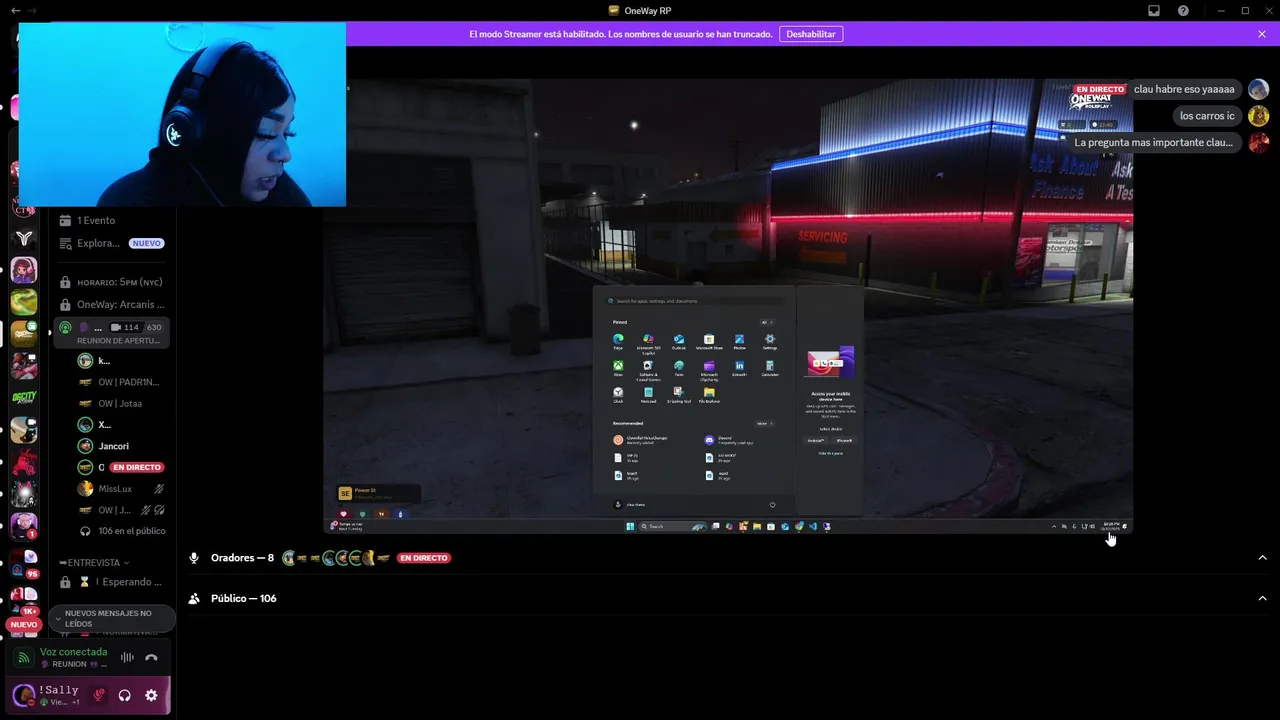Viewport: 1280px width, 720px height.
Task: Disconnect from voice with phone icon
Action: click(x=152, y=657)
